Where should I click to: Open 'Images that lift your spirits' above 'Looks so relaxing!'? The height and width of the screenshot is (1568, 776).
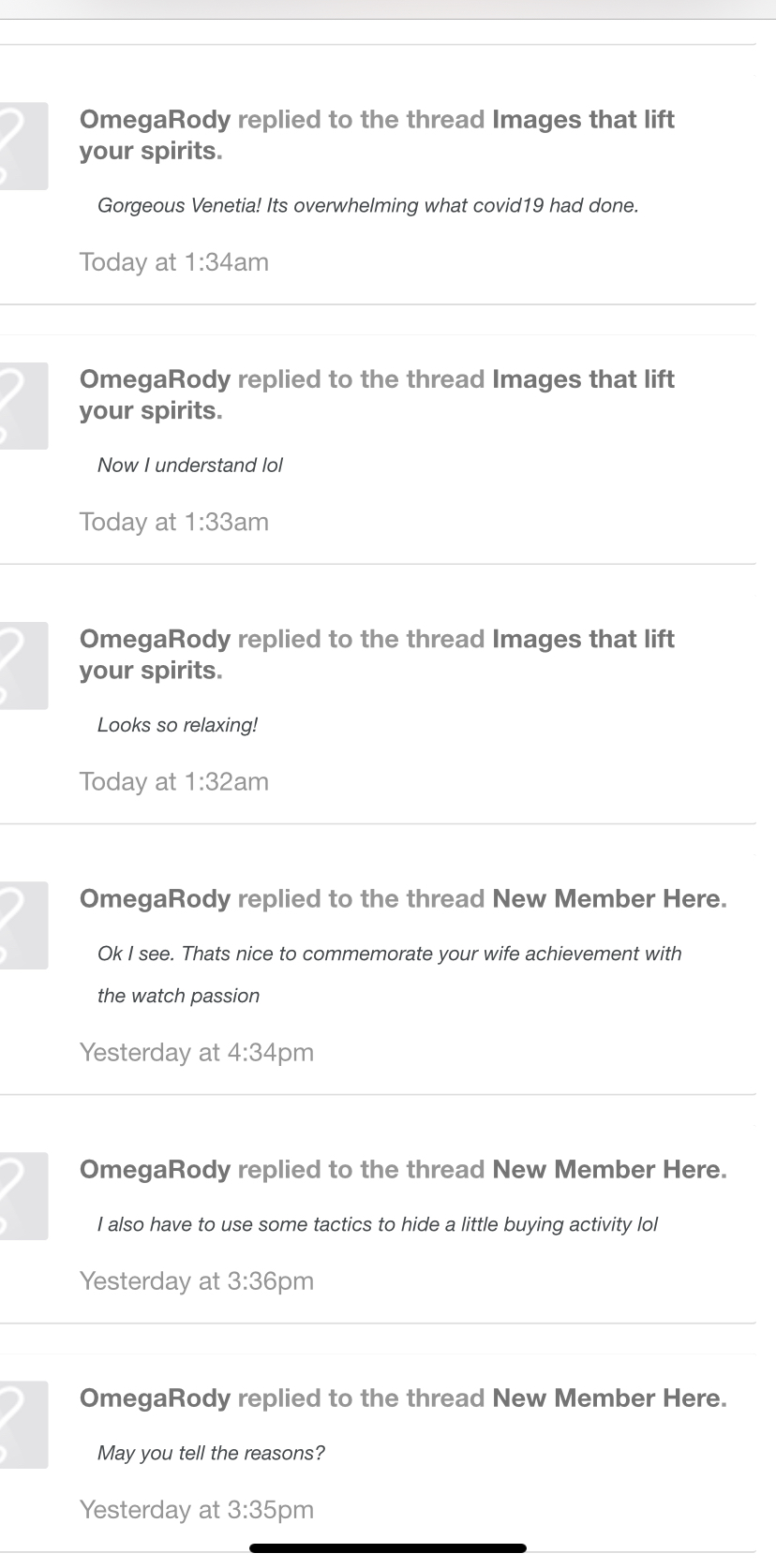click(x=582, y=639)
